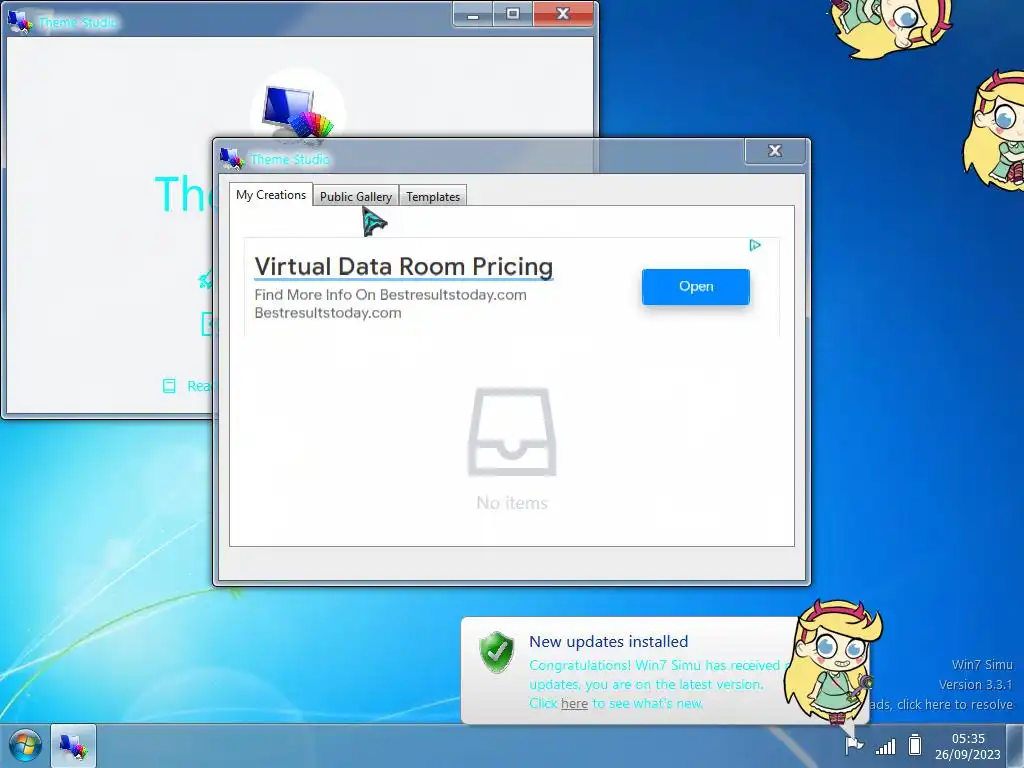Click back window Theme Studio title icon
The height and width of the screenshot is (768, 1024).
click(20, 22)
